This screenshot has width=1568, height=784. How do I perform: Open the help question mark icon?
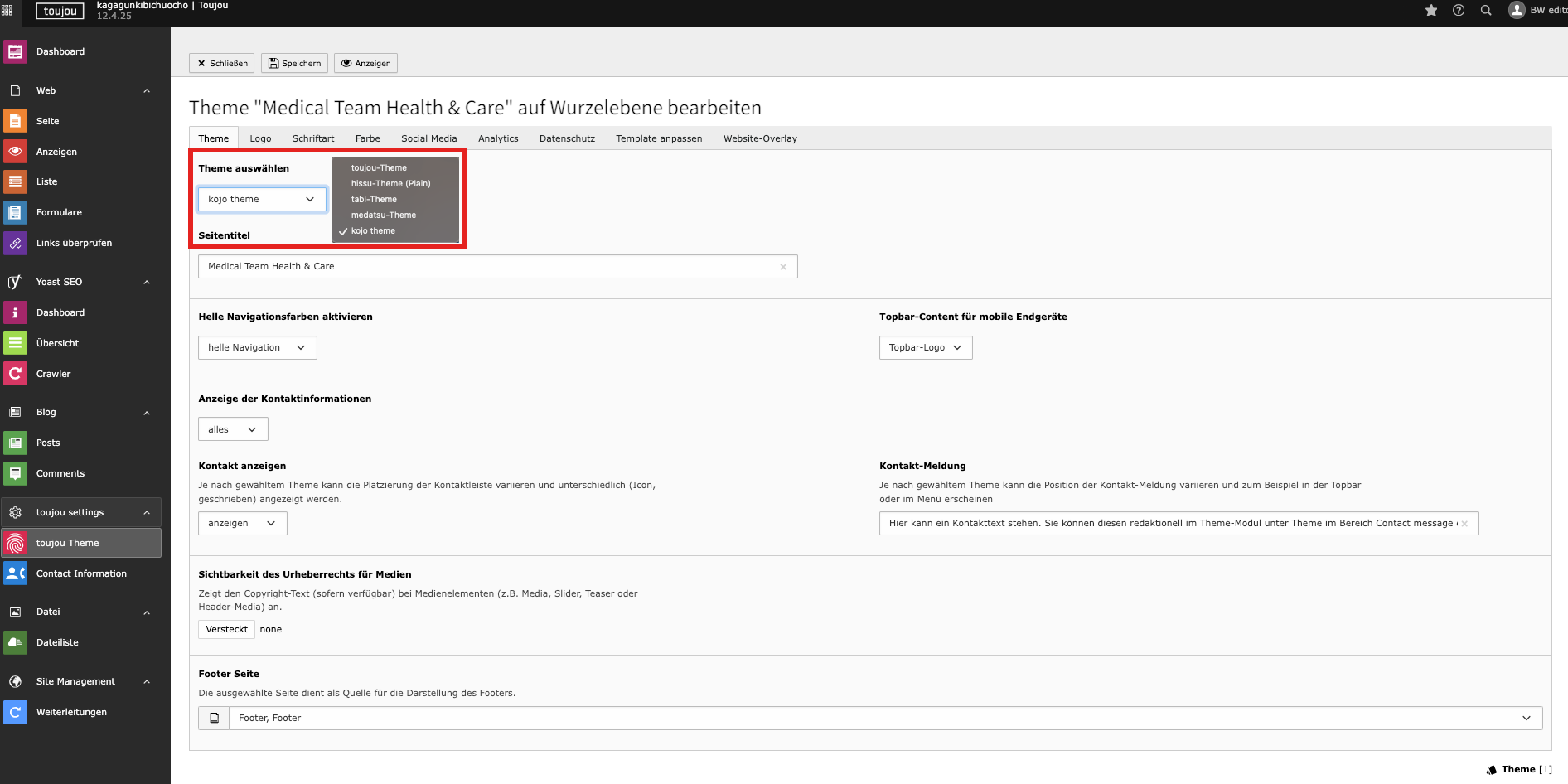pos(1459,11)
